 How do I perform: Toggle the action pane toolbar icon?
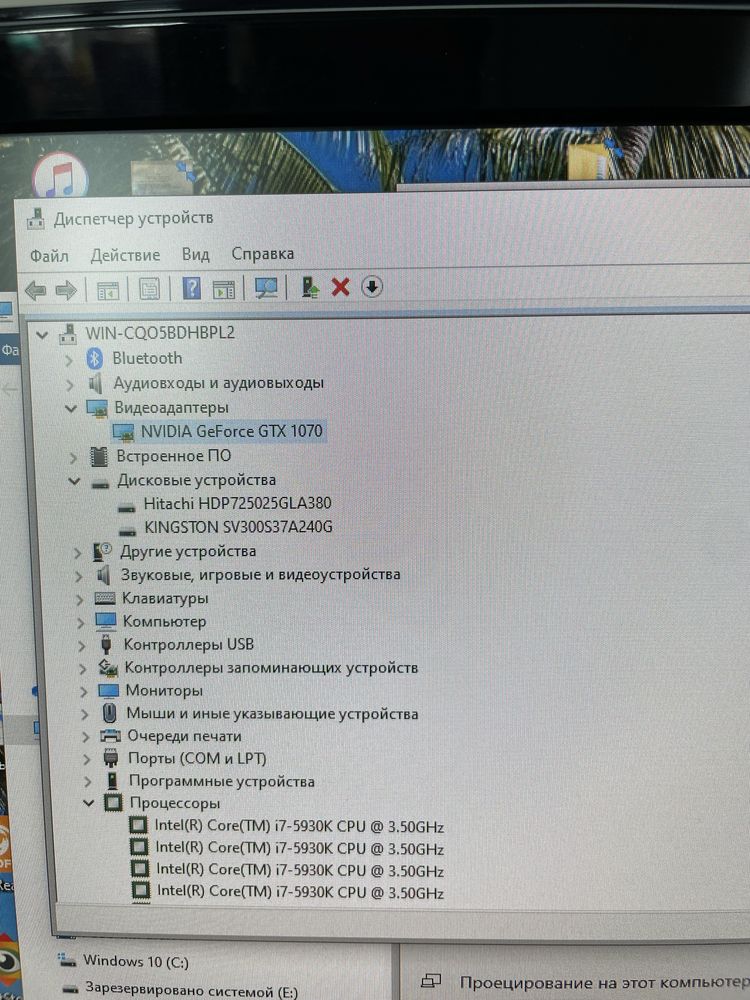[x=224, y=289]
